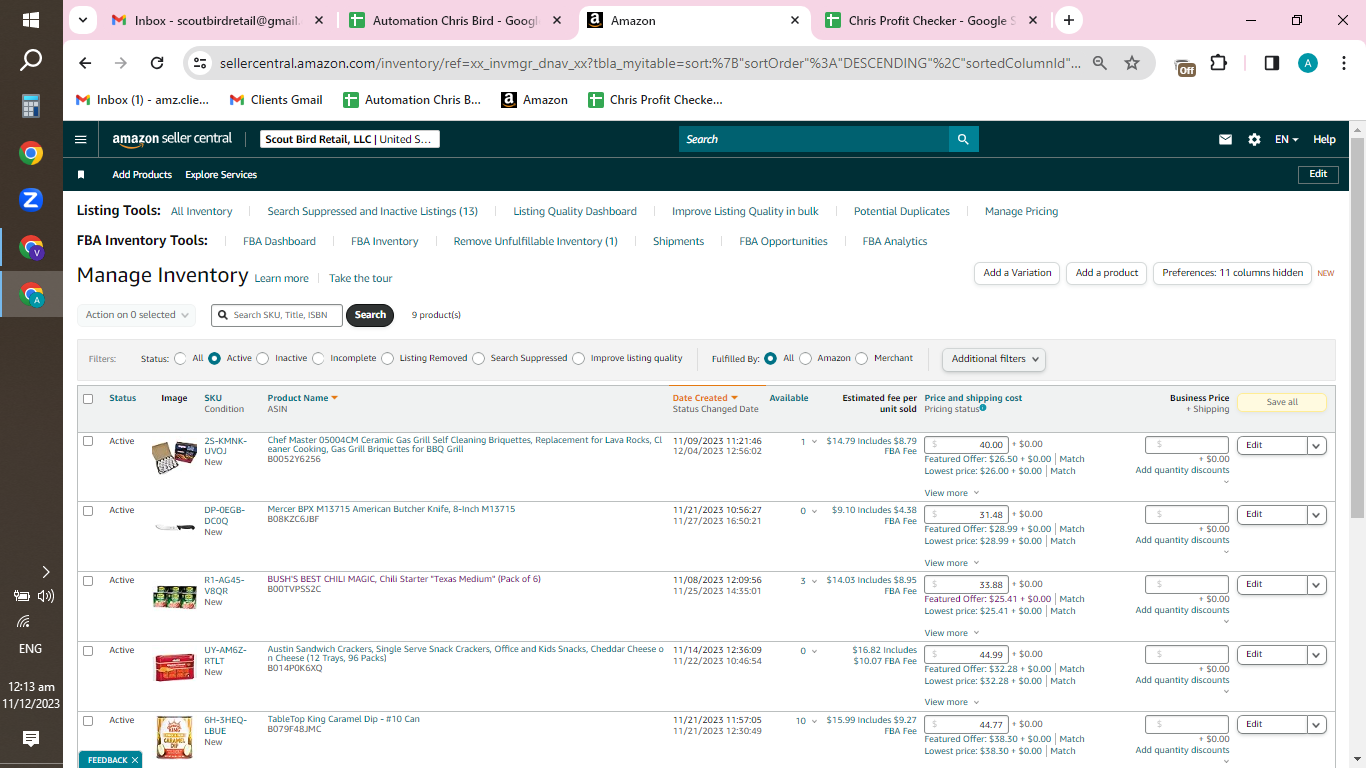Open the Edit dropdown arrow for Chef Master row
Viewport: 1366px width, 768px height.
point(1317,446)
